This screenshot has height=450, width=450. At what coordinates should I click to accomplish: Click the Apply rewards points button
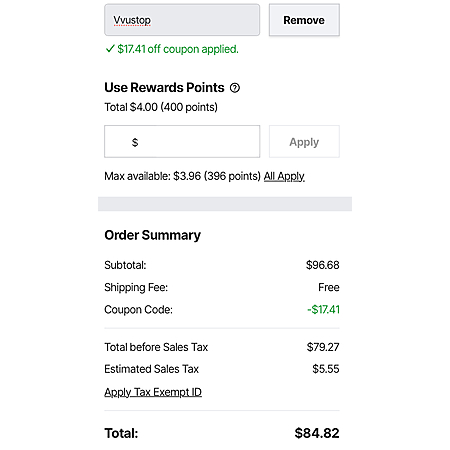click(304, 142)
